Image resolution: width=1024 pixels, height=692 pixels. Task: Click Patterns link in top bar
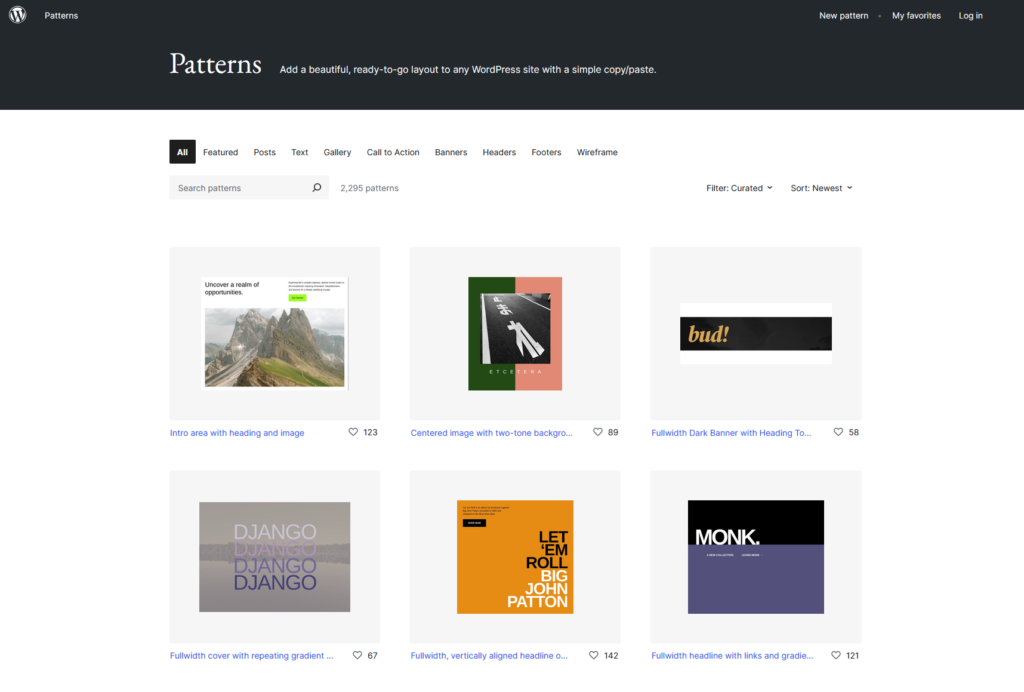61,16
